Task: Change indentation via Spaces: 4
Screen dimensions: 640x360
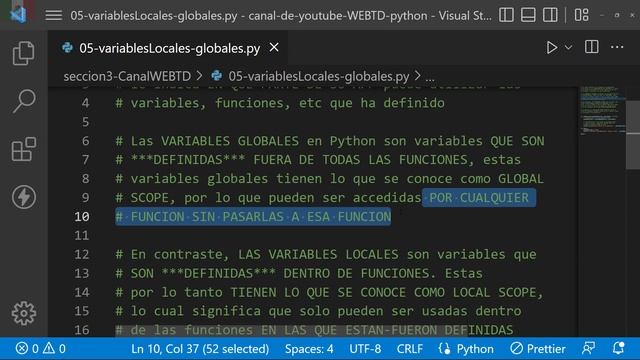Action: click(309, 349)
